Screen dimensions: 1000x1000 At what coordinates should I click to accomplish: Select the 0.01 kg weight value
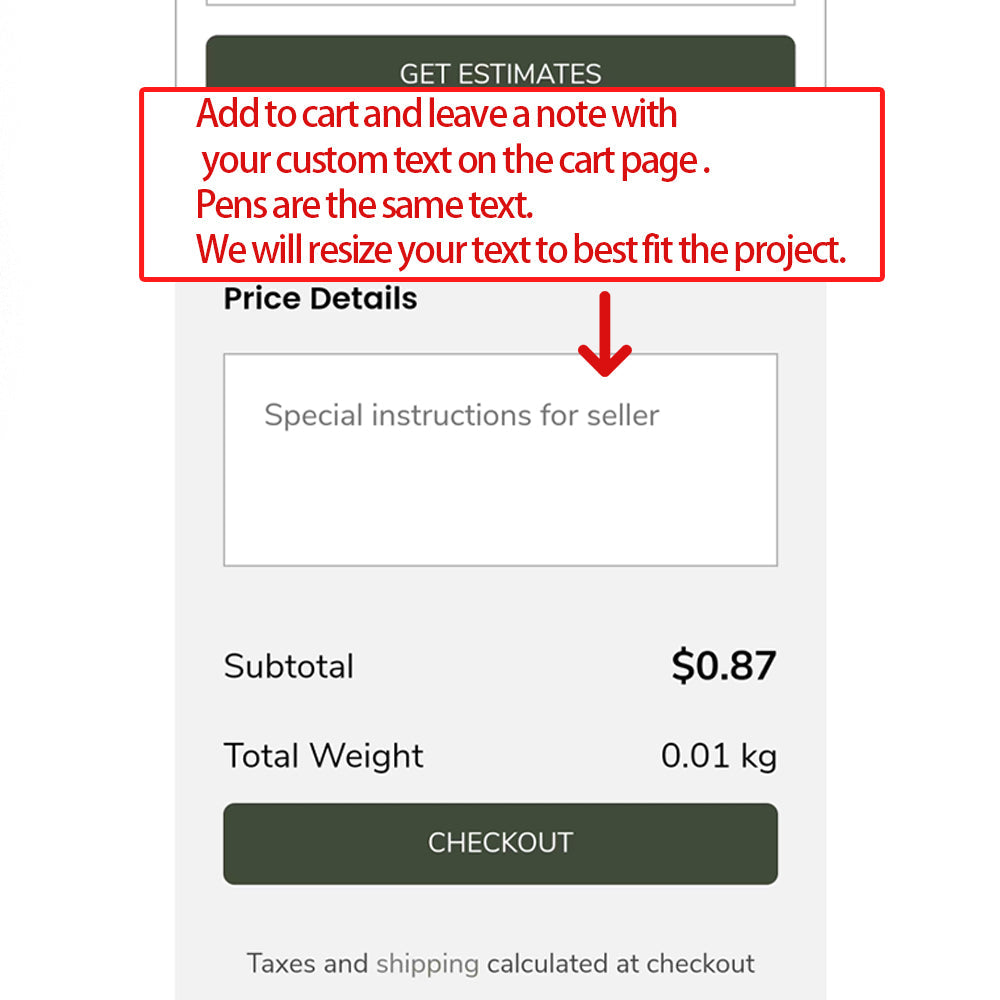718,756
